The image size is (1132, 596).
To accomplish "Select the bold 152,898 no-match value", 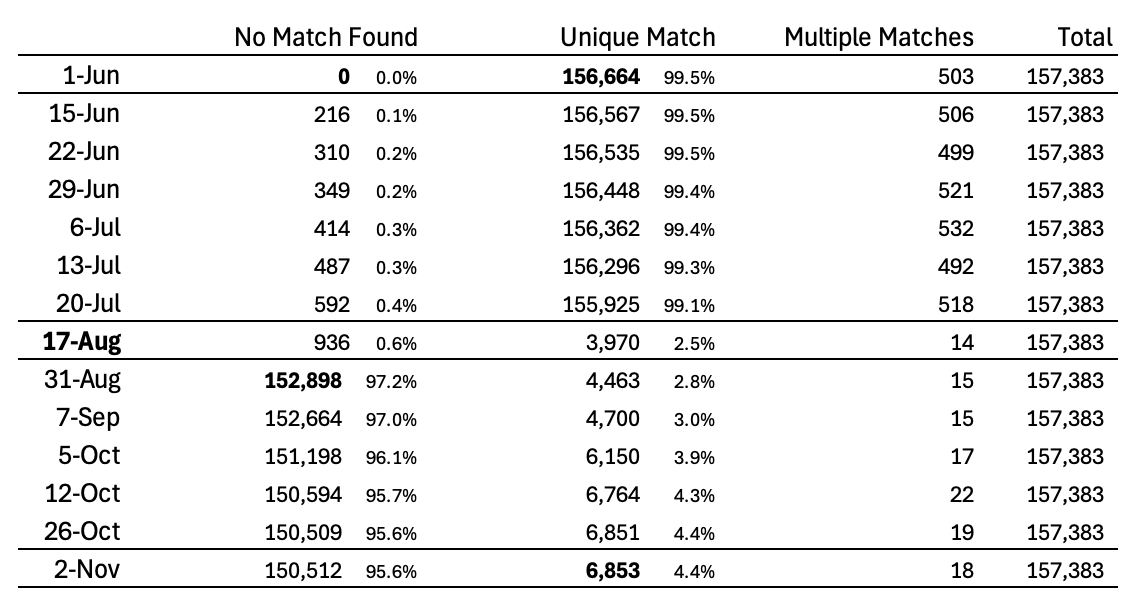I will (x=303, y=381).
